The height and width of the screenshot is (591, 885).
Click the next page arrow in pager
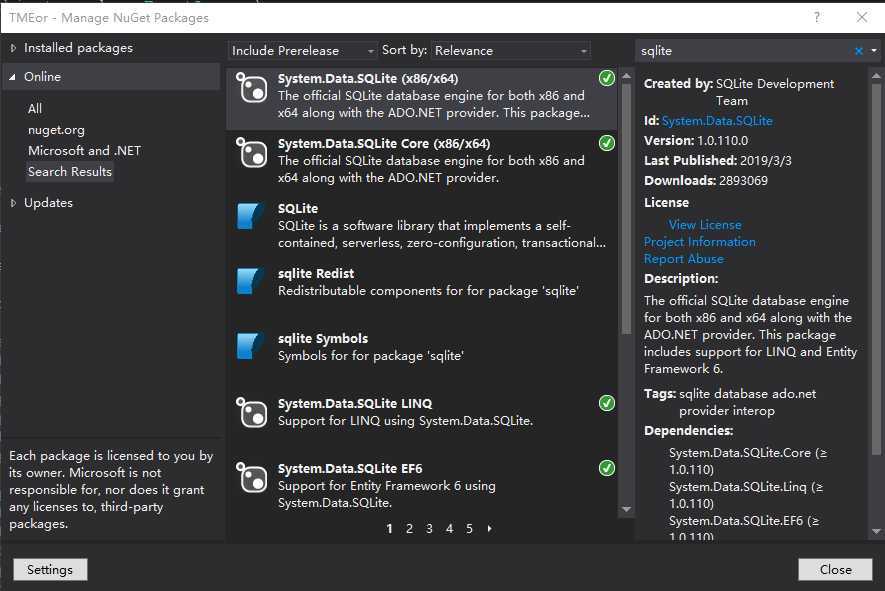(489, 529)
